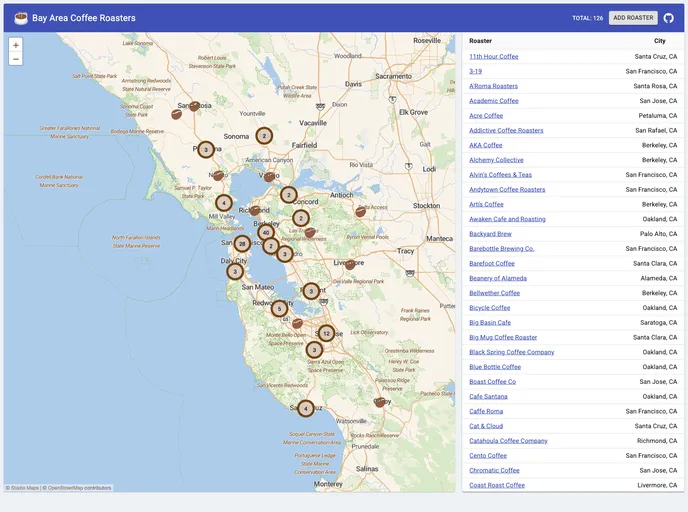The image size is (688, 512).
Task: Click the coffee bean marker near Antioch
Action: [x=360, y=212]
